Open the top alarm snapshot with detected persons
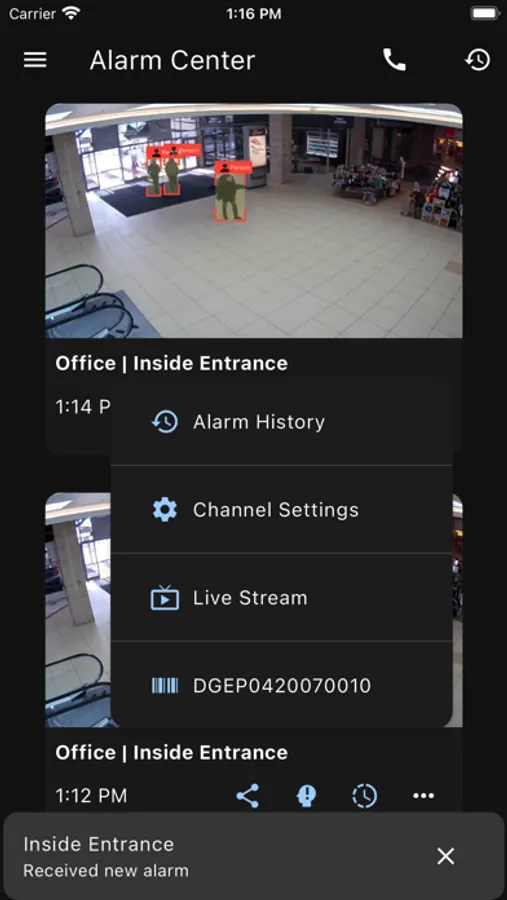This screenshot has width=507, height=900. [x=254, y=220]
